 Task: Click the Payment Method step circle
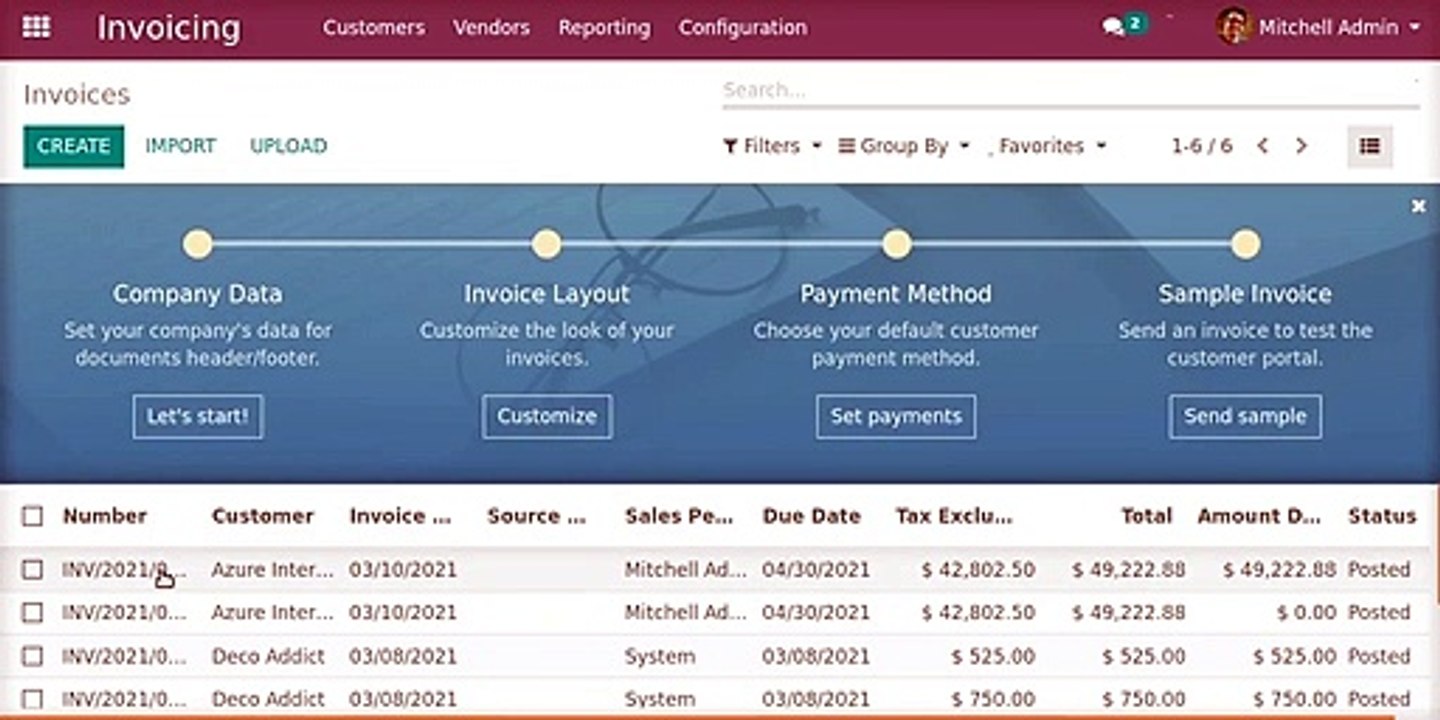pos(896,244)
